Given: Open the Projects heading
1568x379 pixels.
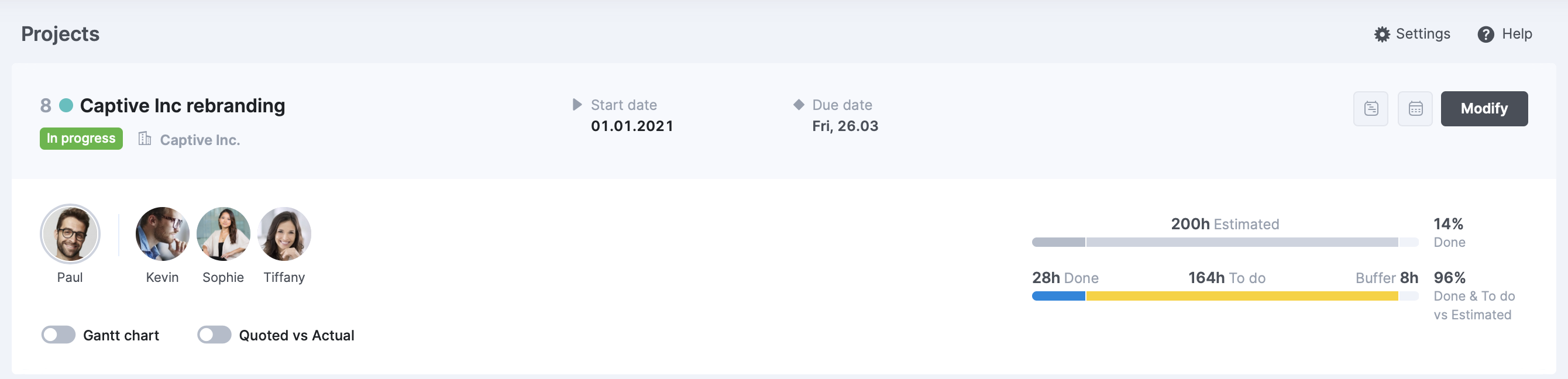Looking at the screenshot, I should point(60,34).
